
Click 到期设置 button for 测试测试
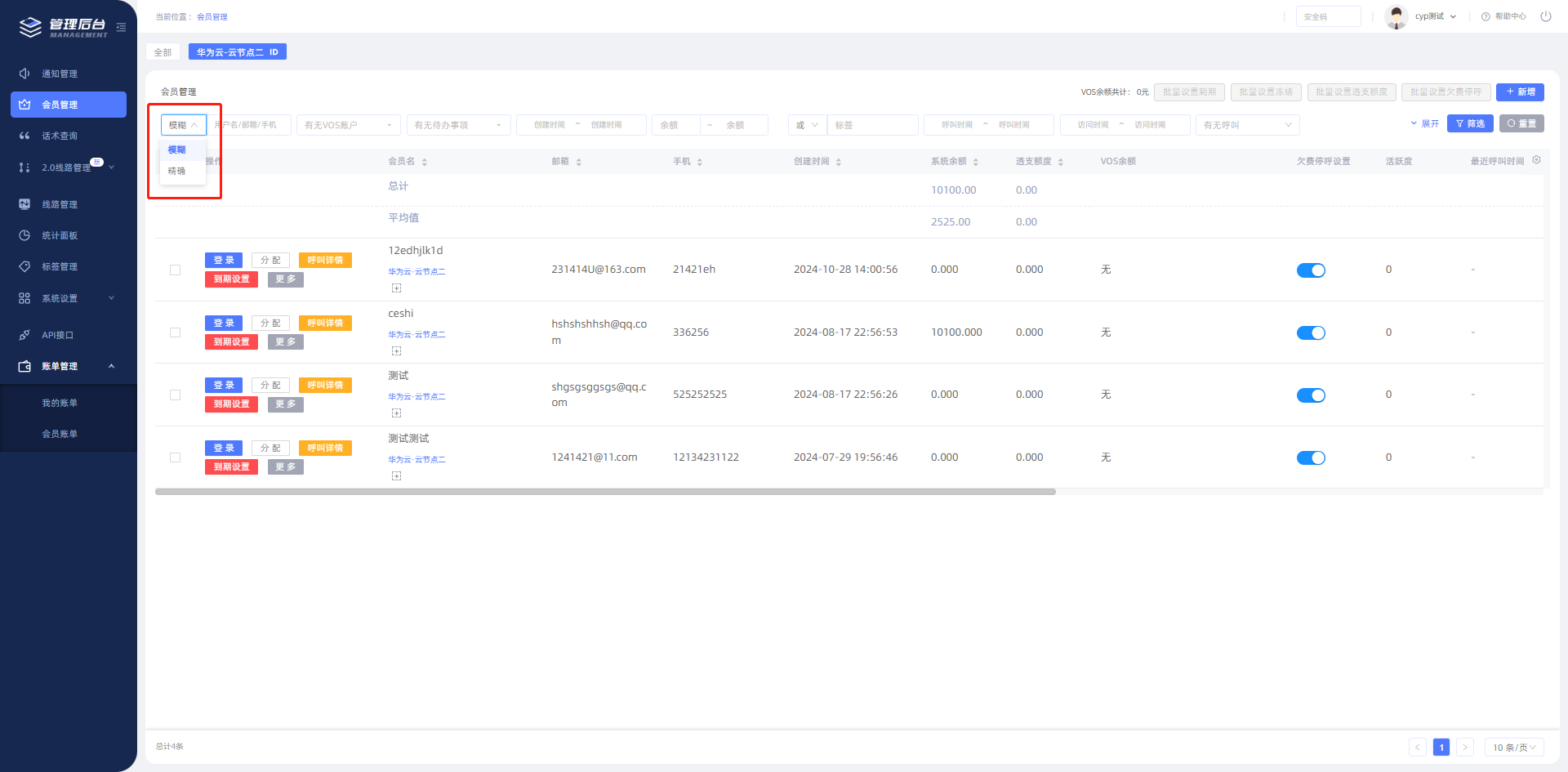231,466
